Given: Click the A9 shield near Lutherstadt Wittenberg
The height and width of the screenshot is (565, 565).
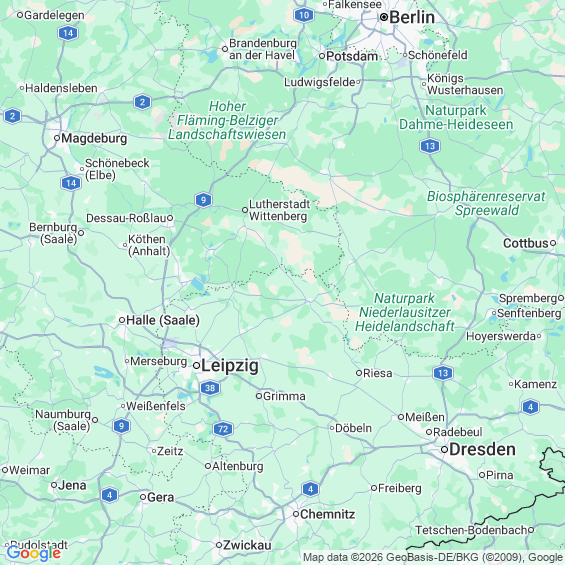Looking at the screenshot, I should point(203,200).
